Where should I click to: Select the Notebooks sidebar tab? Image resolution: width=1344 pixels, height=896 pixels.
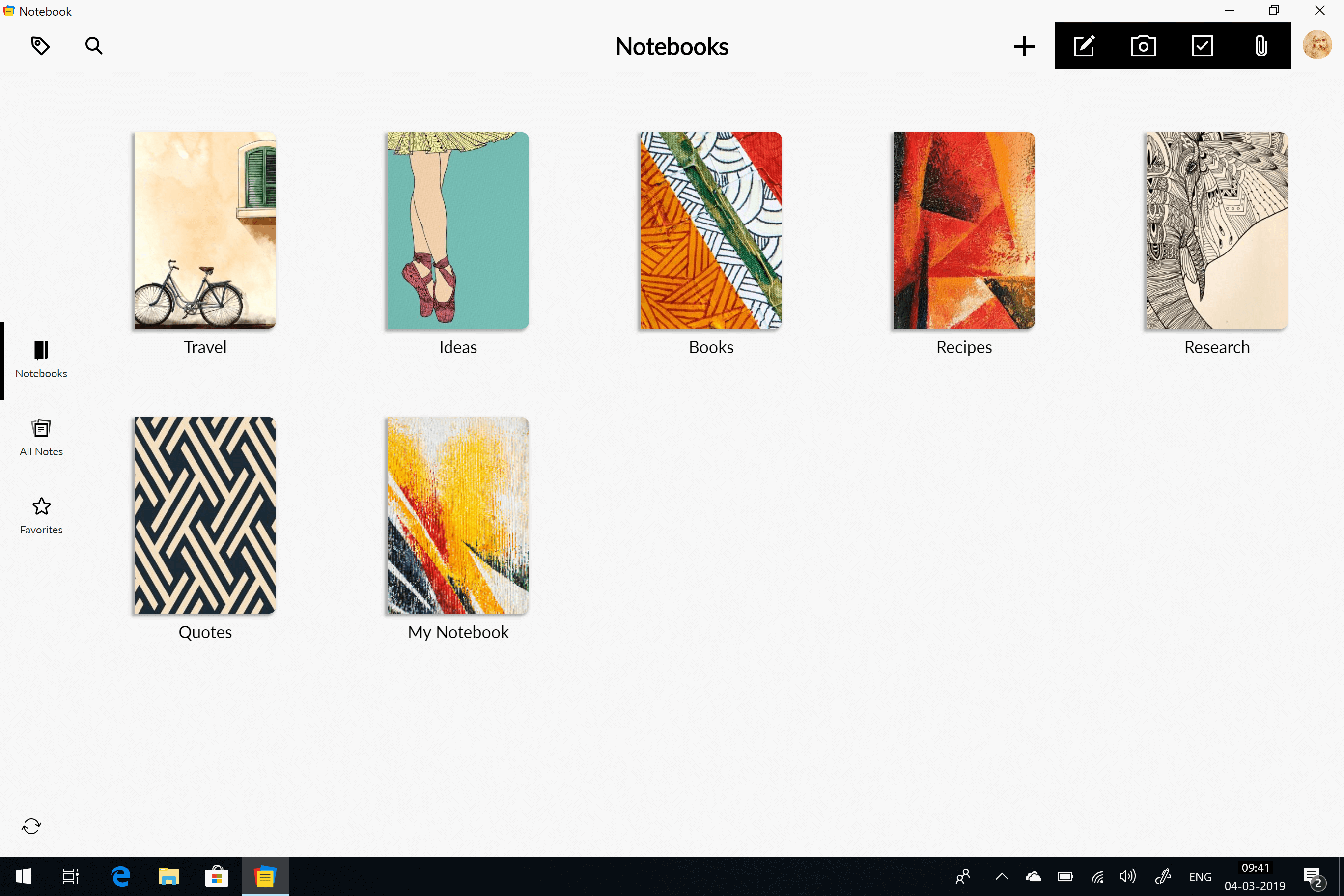click(41, 360)
